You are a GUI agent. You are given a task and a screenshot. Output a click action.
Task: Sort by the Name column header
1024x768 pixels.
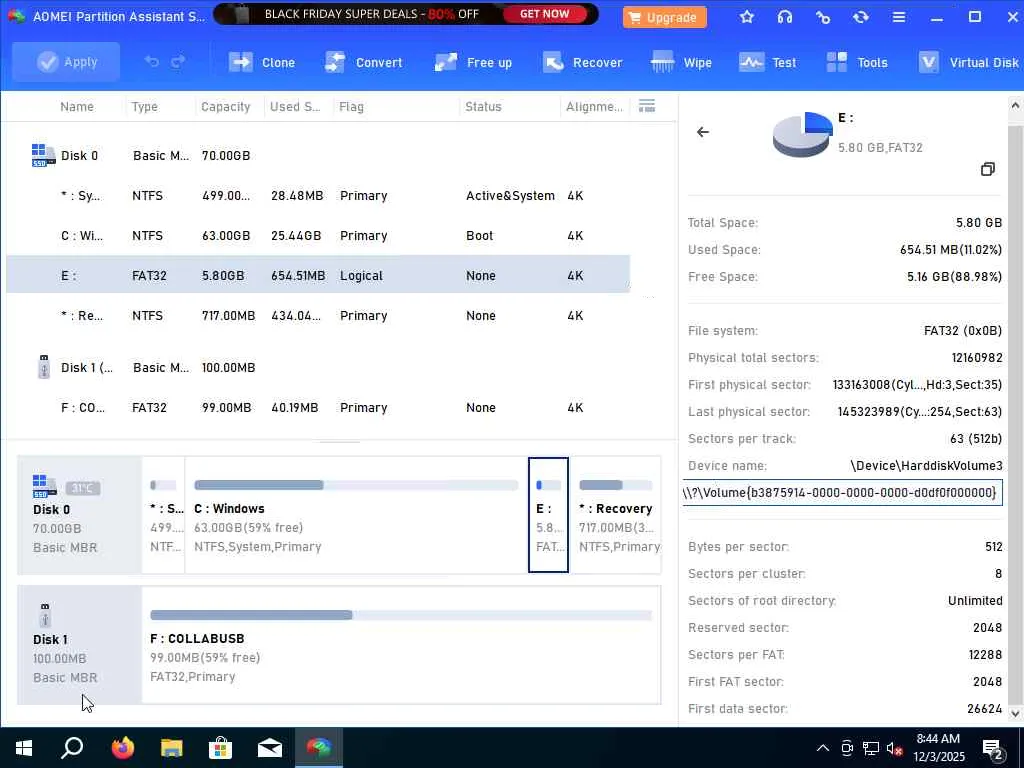[77, 106]
